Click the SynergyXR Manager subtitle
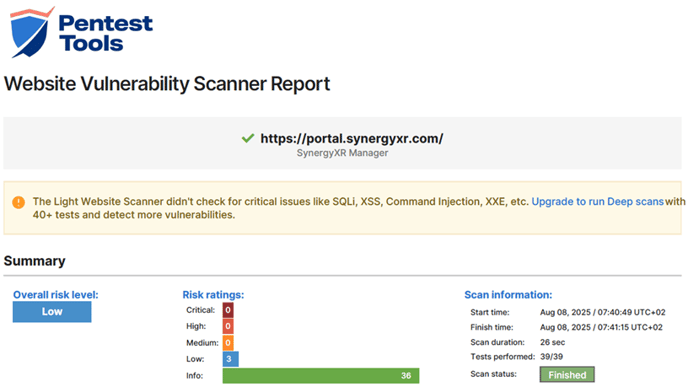This screenshot has width=688, height=387. pos(342,153)
